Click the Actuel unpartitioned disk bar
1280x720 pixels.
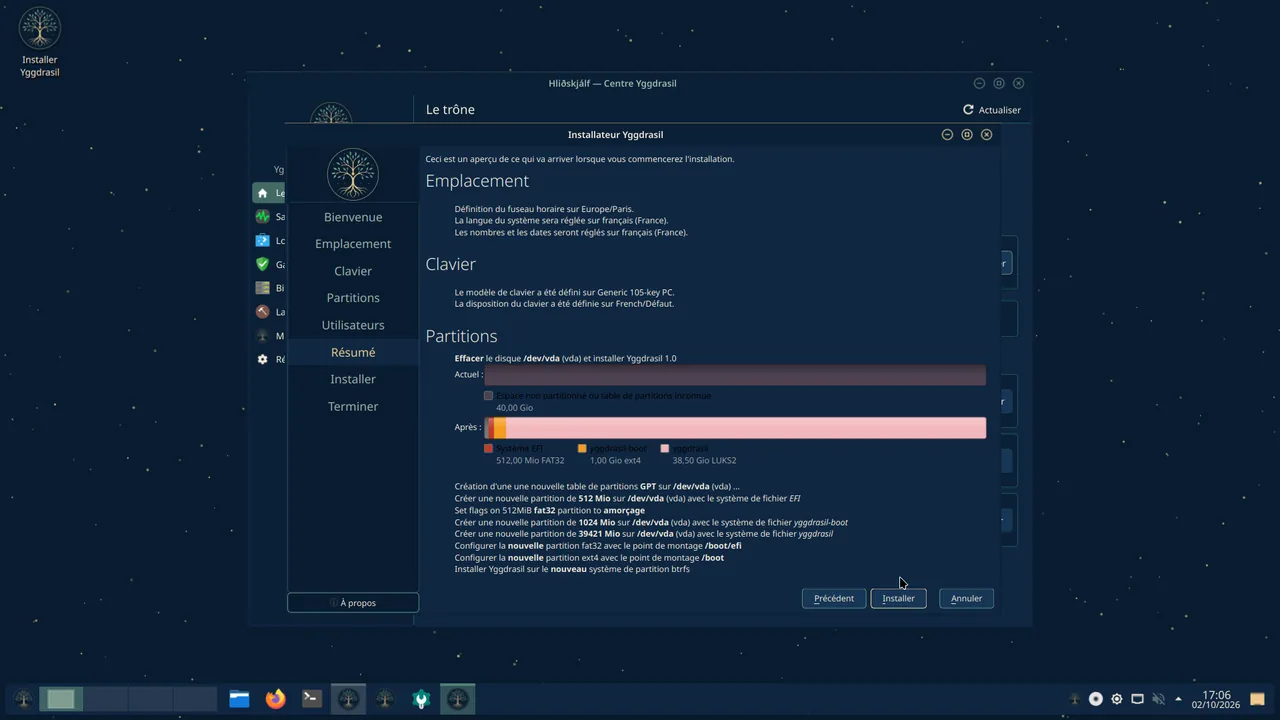(x=735, y=375)
